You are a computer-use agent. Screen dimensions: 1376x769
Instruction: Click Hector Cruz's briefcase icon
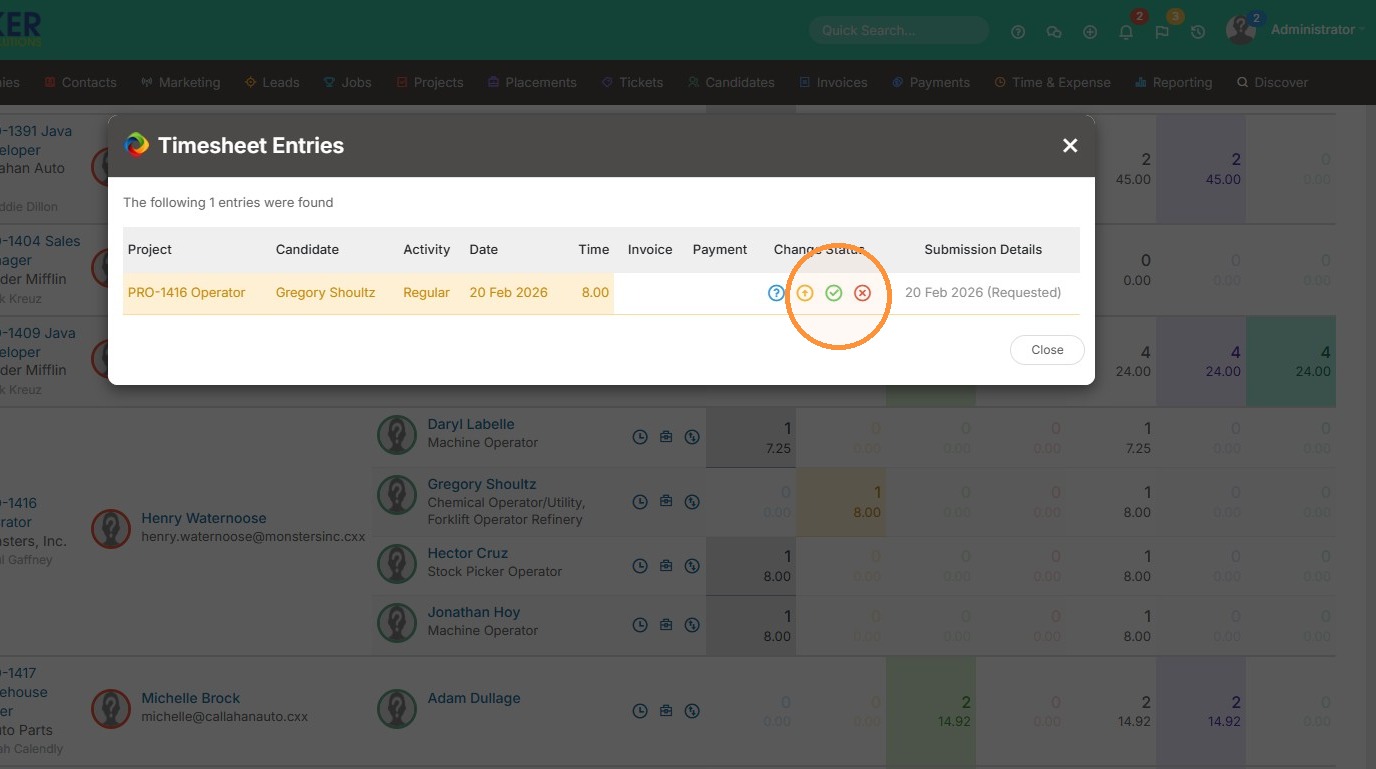[666, 566]
